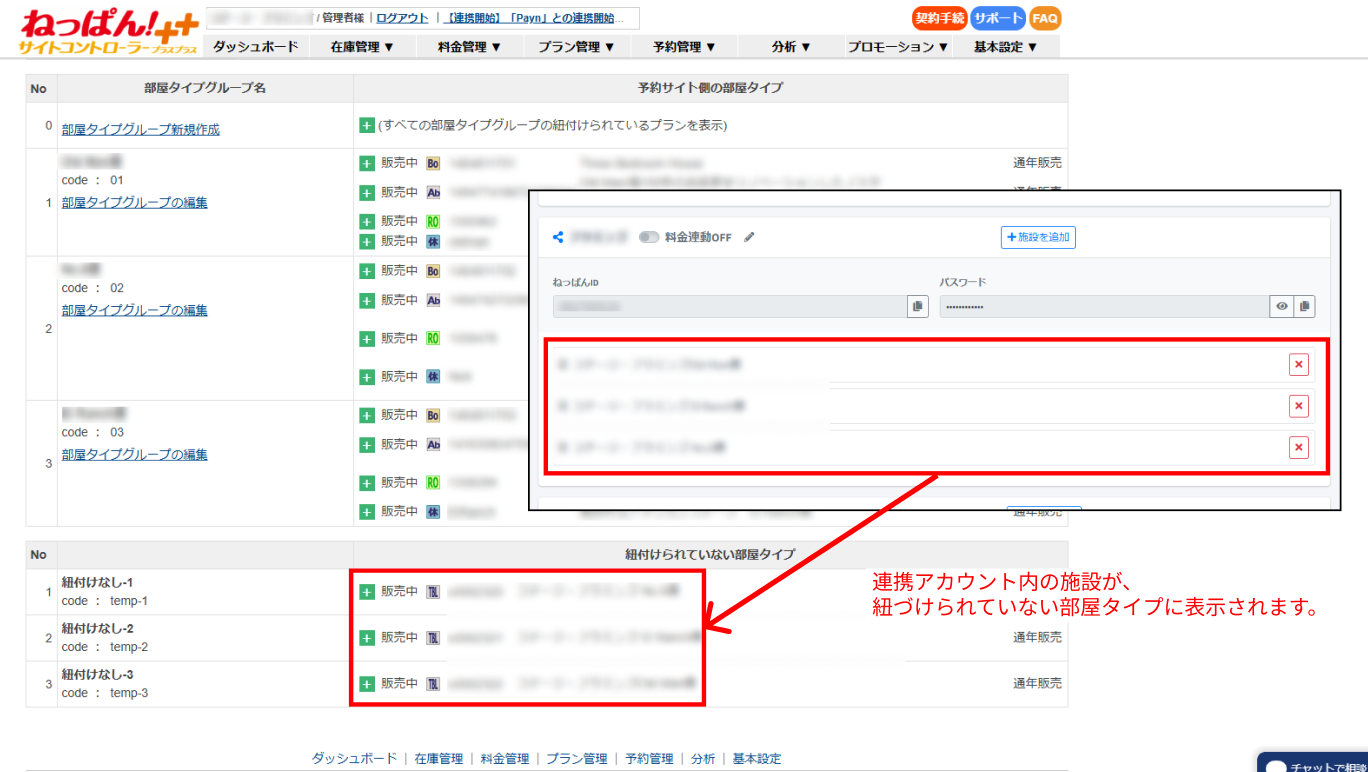Image resolution: width=1368 pixels, height=772 pixels.
Task: Click the green plus next to 紐付けなし-3
Action: 367,684
